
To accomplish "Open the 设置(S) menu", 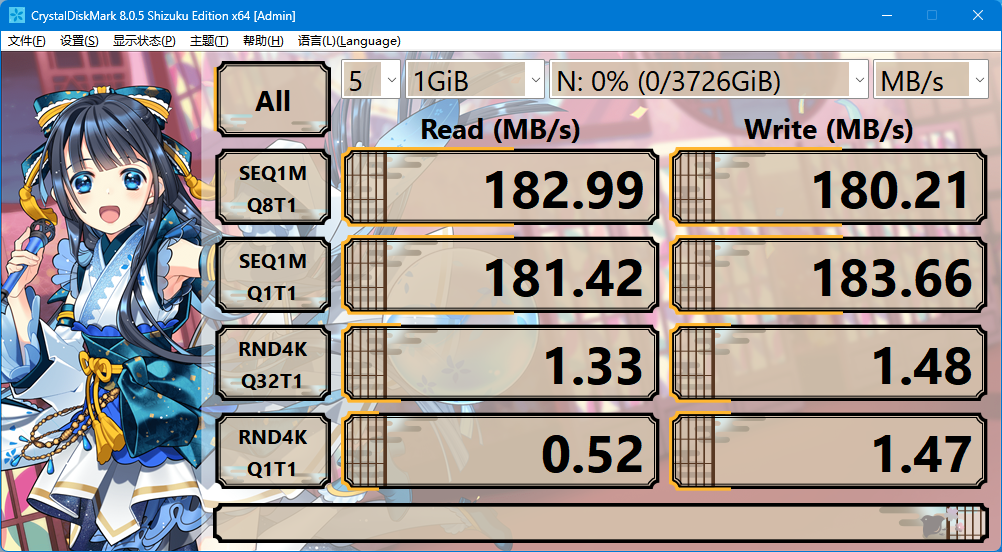I will pyautogui.click(x=79, y=41).
